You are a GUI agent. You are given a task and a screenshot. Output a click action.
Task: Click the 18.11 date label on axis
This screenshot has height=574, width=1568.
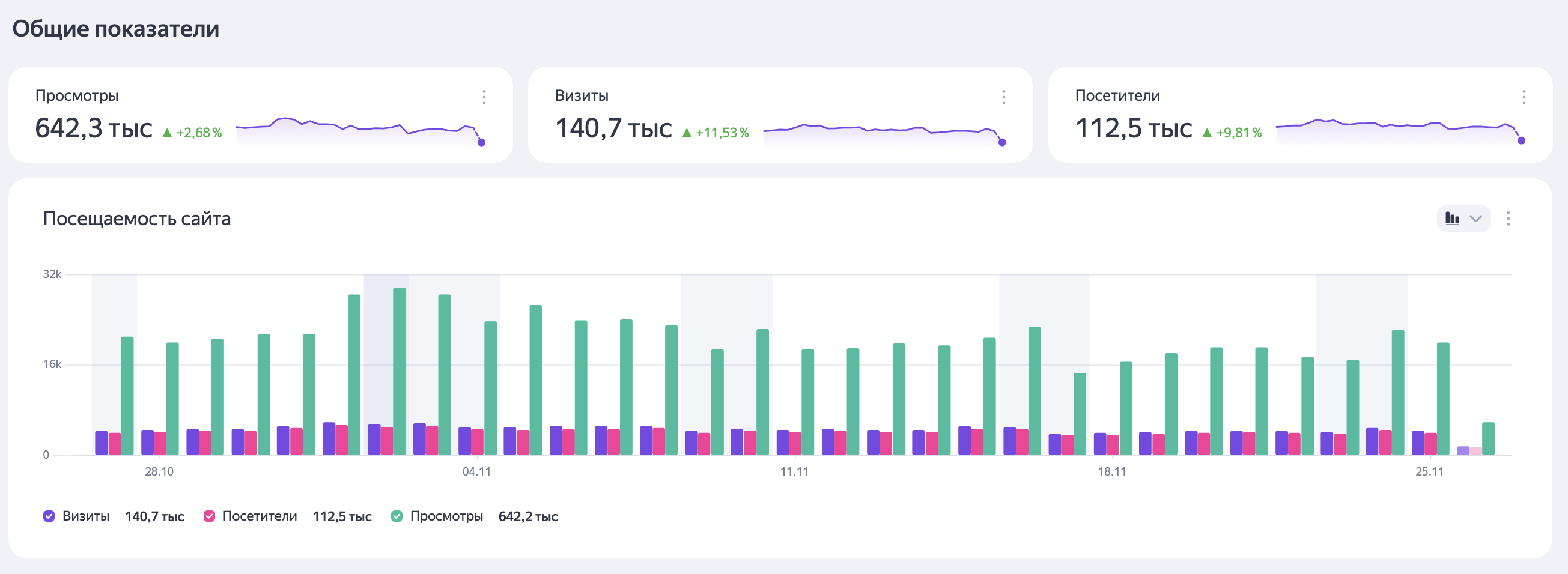coord(1111,471)
